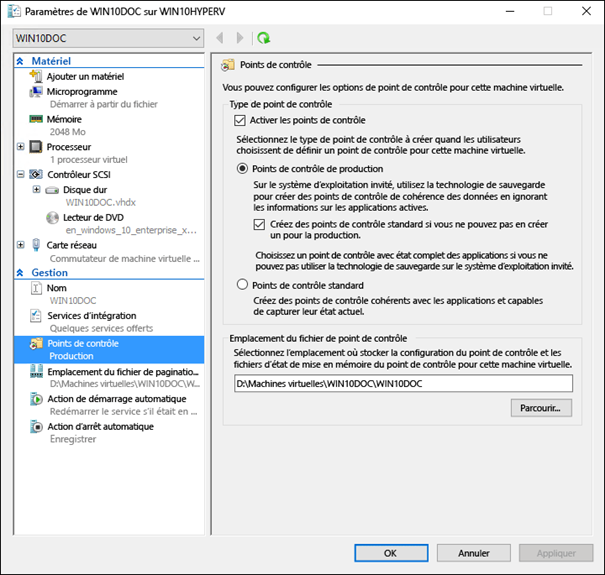Minimize the Paramètres window

(x=510, y=11)
